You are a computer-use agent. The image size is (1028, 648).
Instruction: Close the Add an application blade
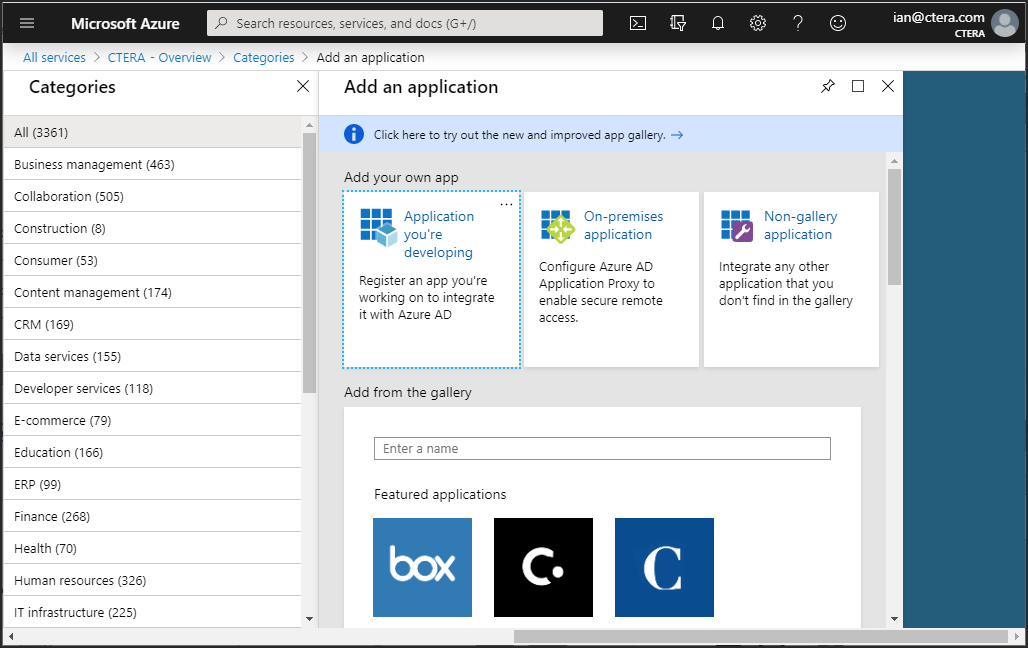[888, 86]
